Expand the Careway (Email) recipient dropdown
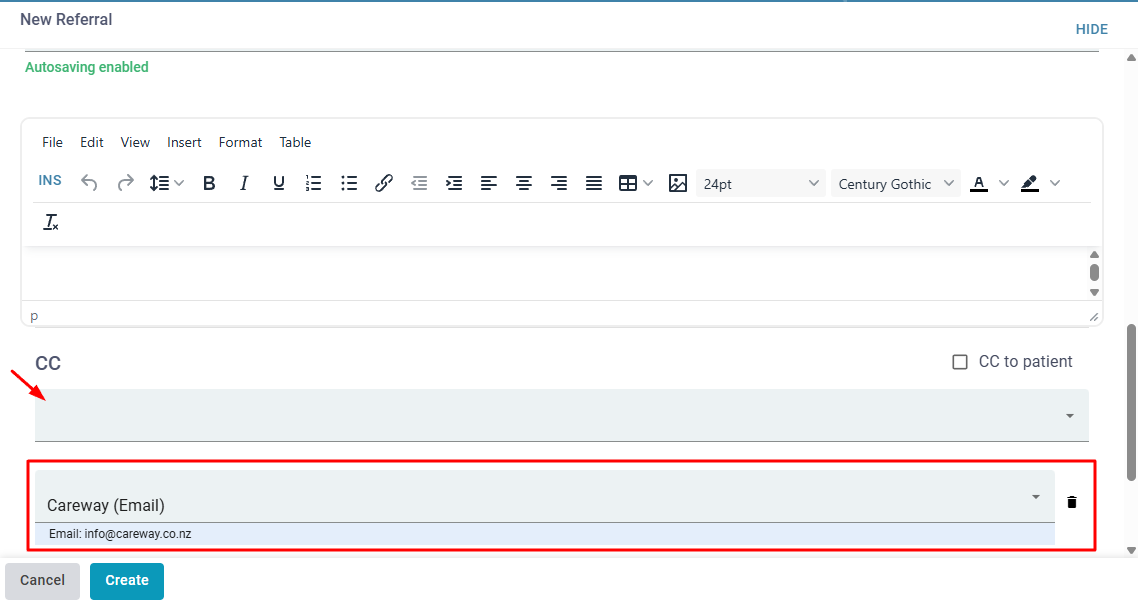 tap(1035, 497)
